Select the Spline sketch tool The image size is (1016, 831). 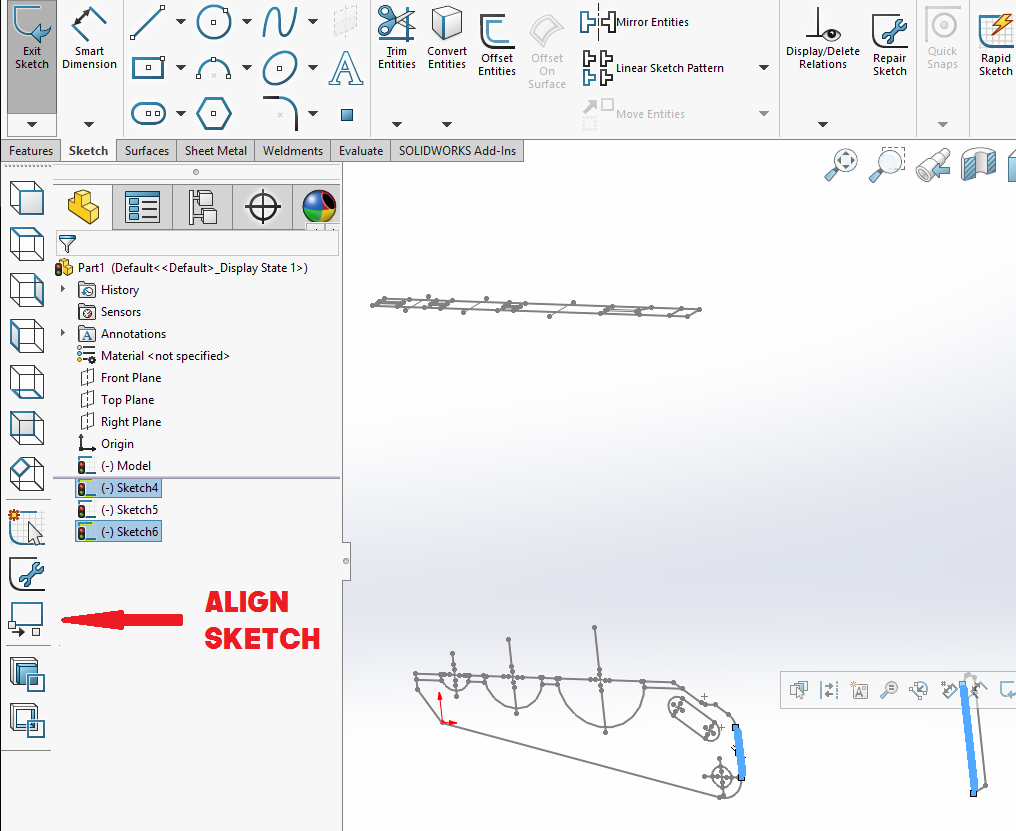pos(280,22)
